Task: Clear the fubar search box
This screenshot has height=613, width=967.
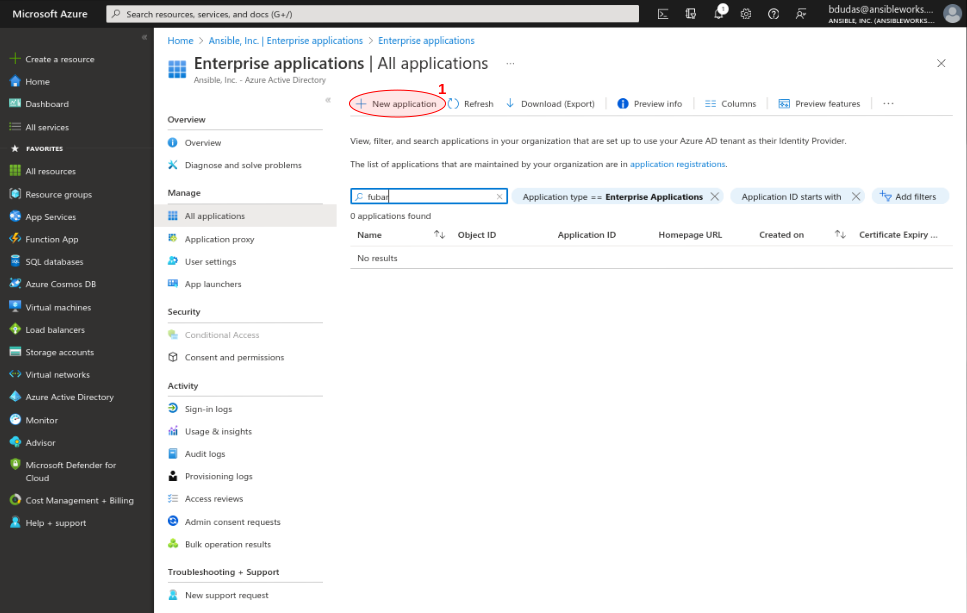Action: (499, 196)
